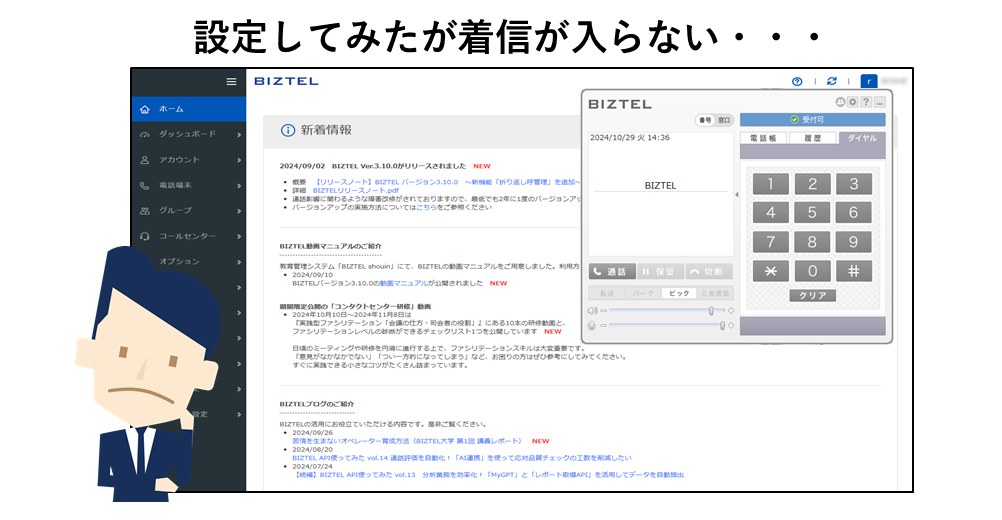Click the 受付可 availability status bar

point(812,119)
